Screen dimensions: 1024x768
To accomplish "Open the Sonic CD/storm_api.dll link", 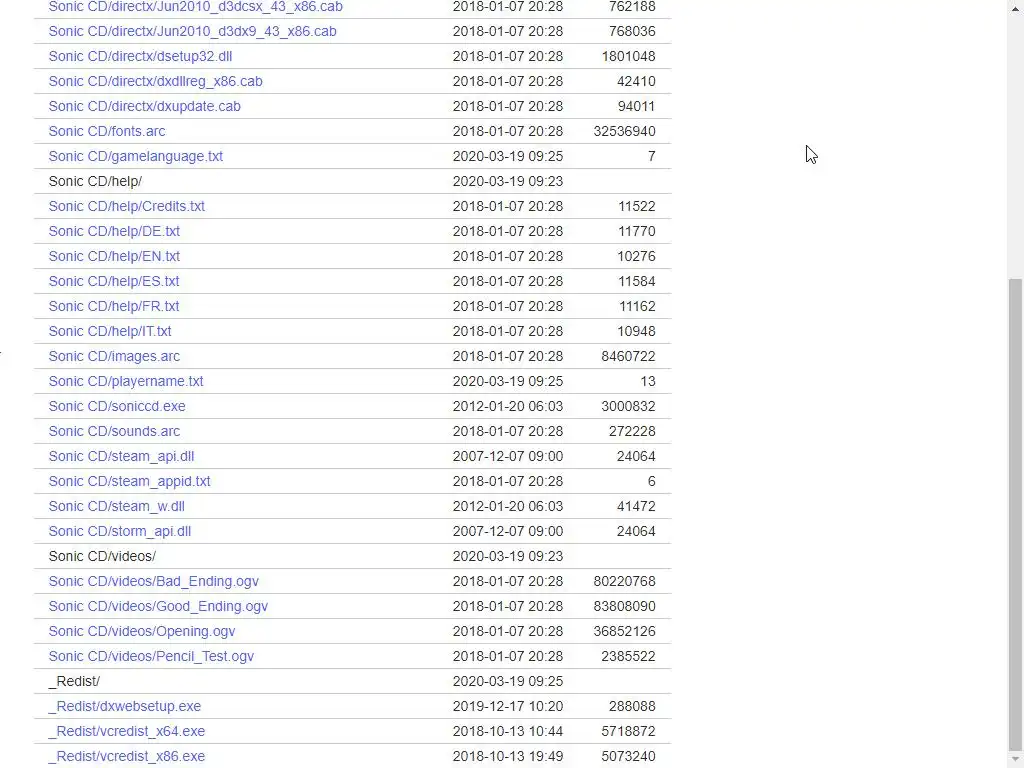I will pyautogui.click(x=120, y=532).
